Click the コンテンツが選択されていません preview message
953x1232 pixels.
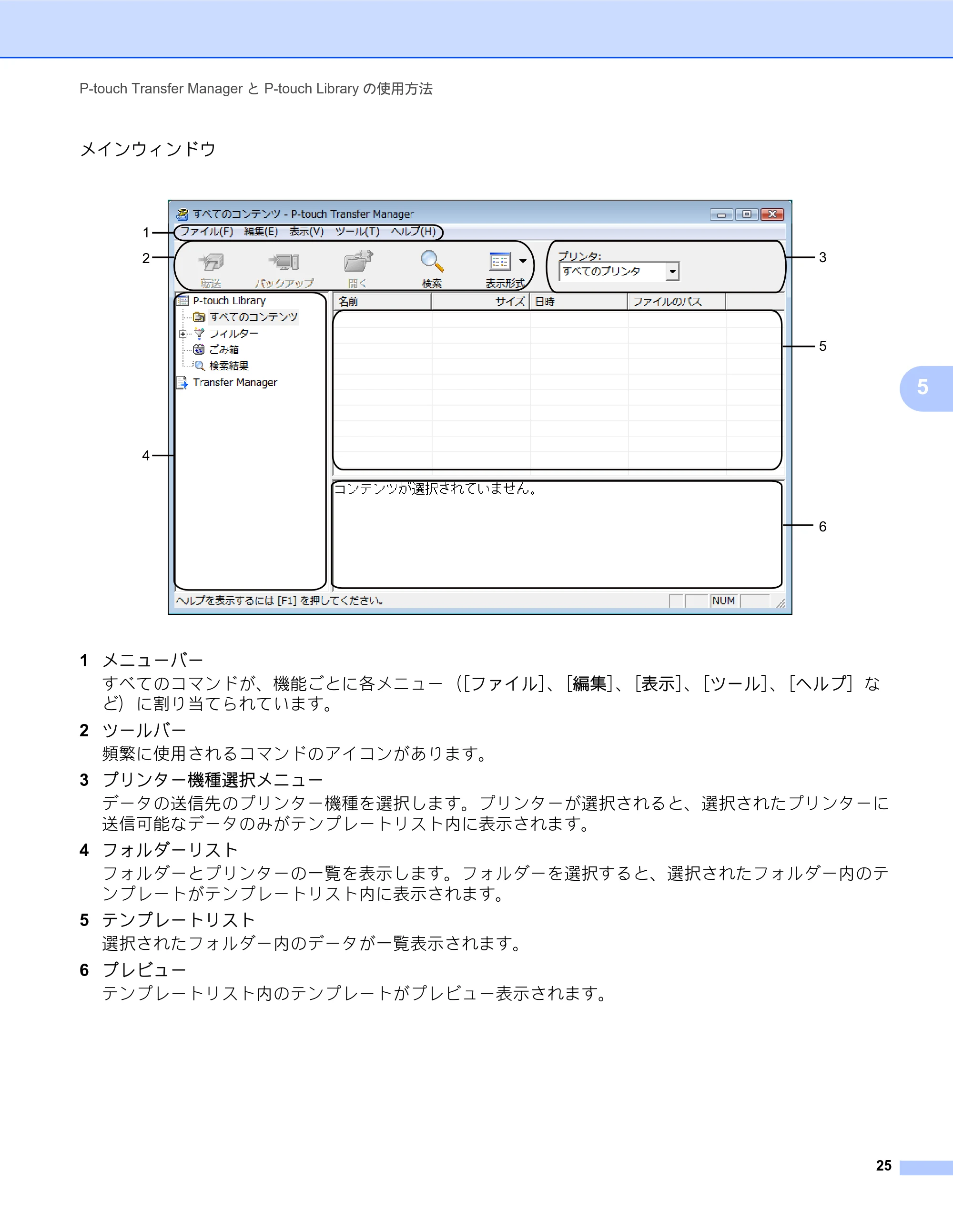click(436, 489)
